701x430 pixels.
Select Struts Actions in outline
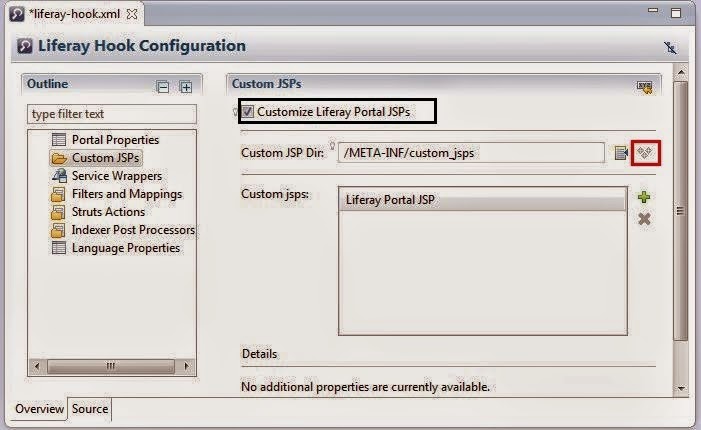pos(108,211)
